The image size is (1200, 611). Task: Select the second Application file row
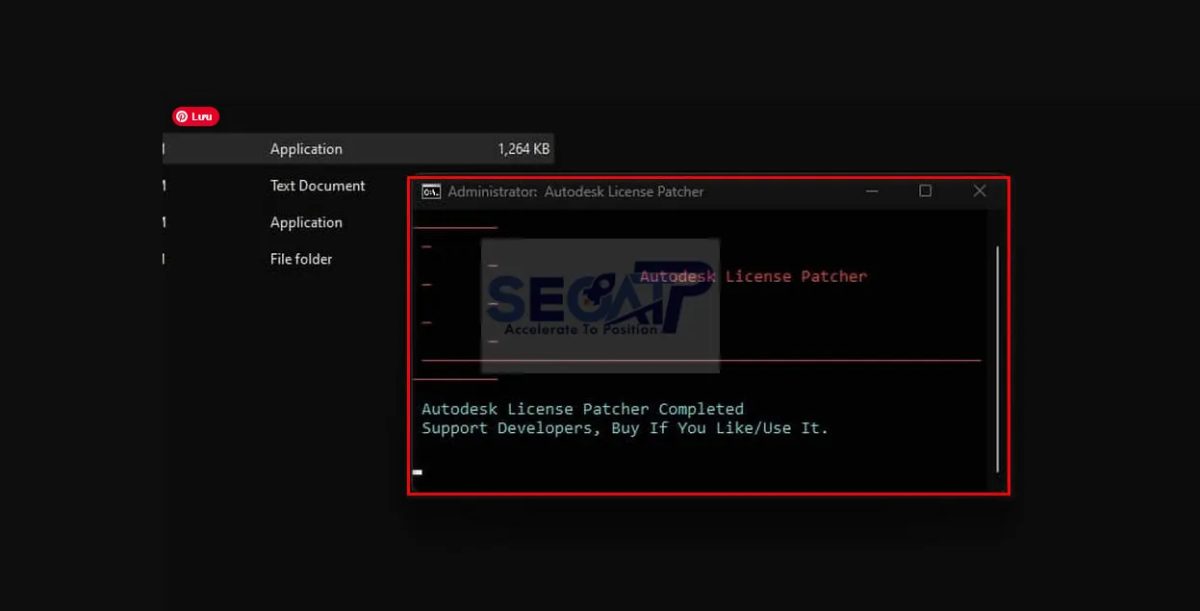(306, 223)
